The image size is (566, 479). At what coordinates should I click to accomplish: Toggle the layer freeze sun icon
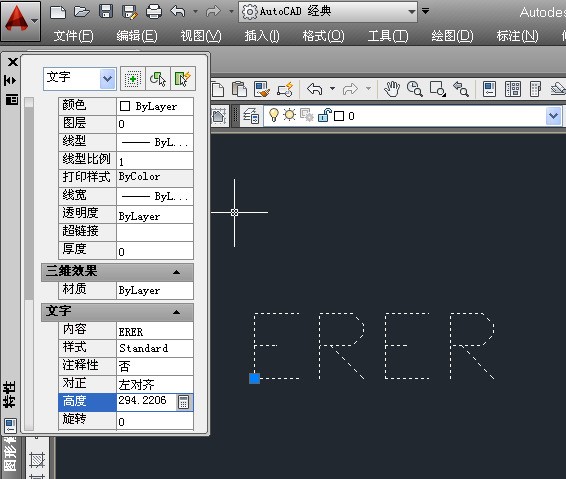point(289,115)
